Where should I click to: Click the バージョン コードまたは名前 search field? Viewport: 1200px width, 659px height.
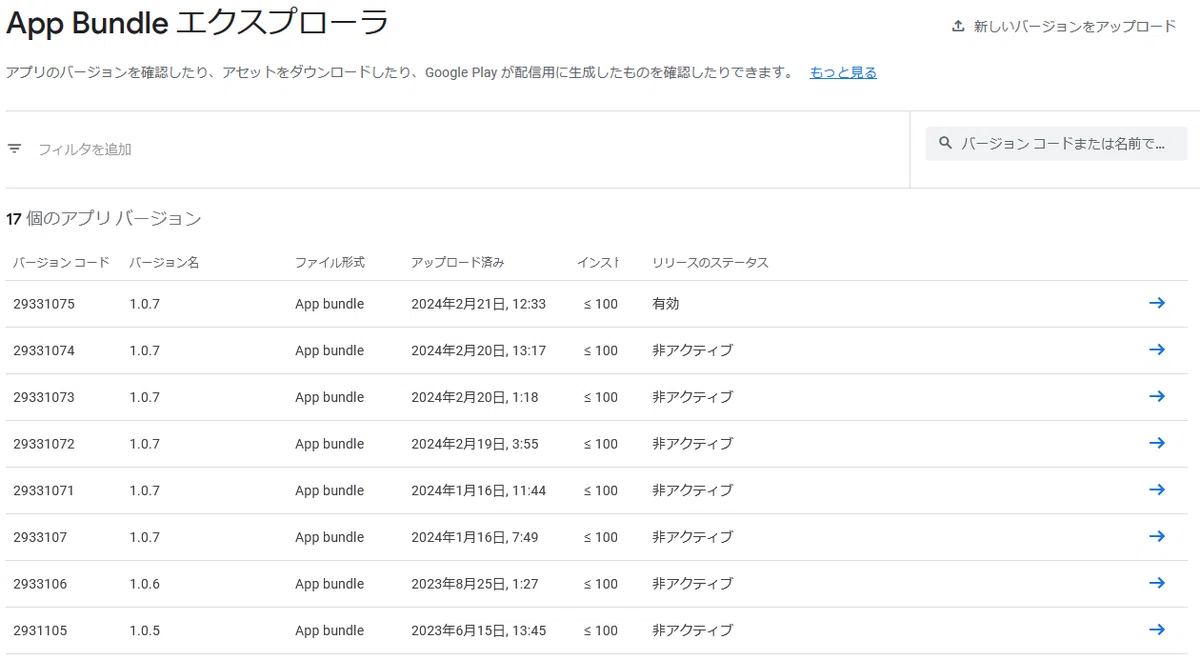pos(1056,143)
